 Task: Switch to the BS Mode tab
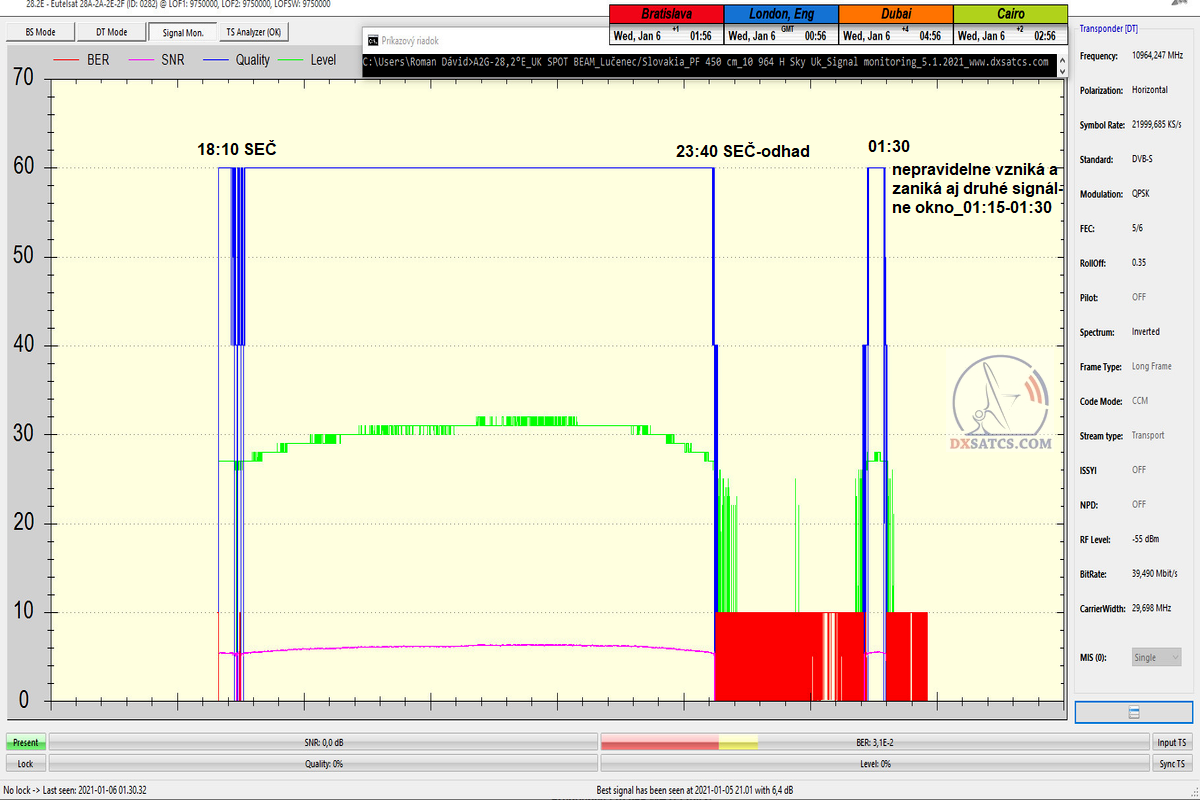[x=41, y=32]
